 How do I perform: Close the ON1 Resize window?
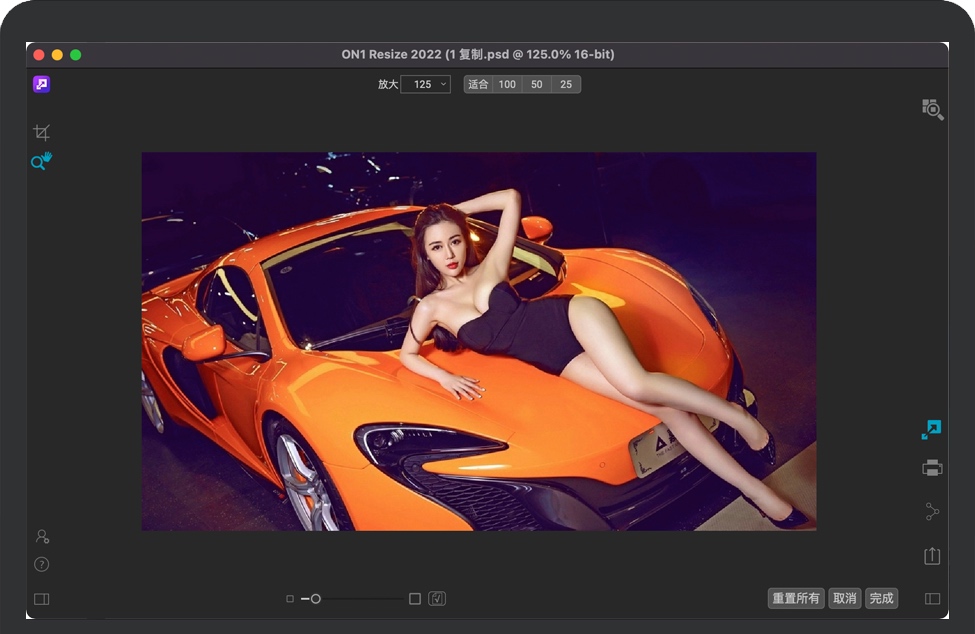pos(39,55)
